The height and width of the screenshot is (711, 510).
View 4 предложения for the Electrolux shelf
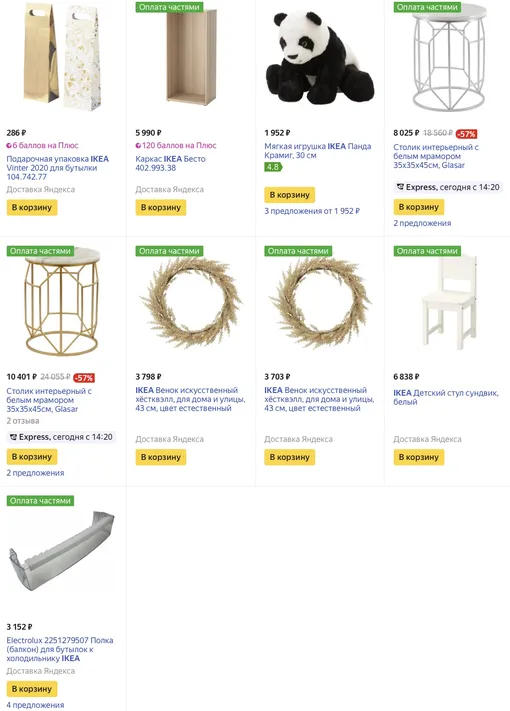[x=35, y=705]
